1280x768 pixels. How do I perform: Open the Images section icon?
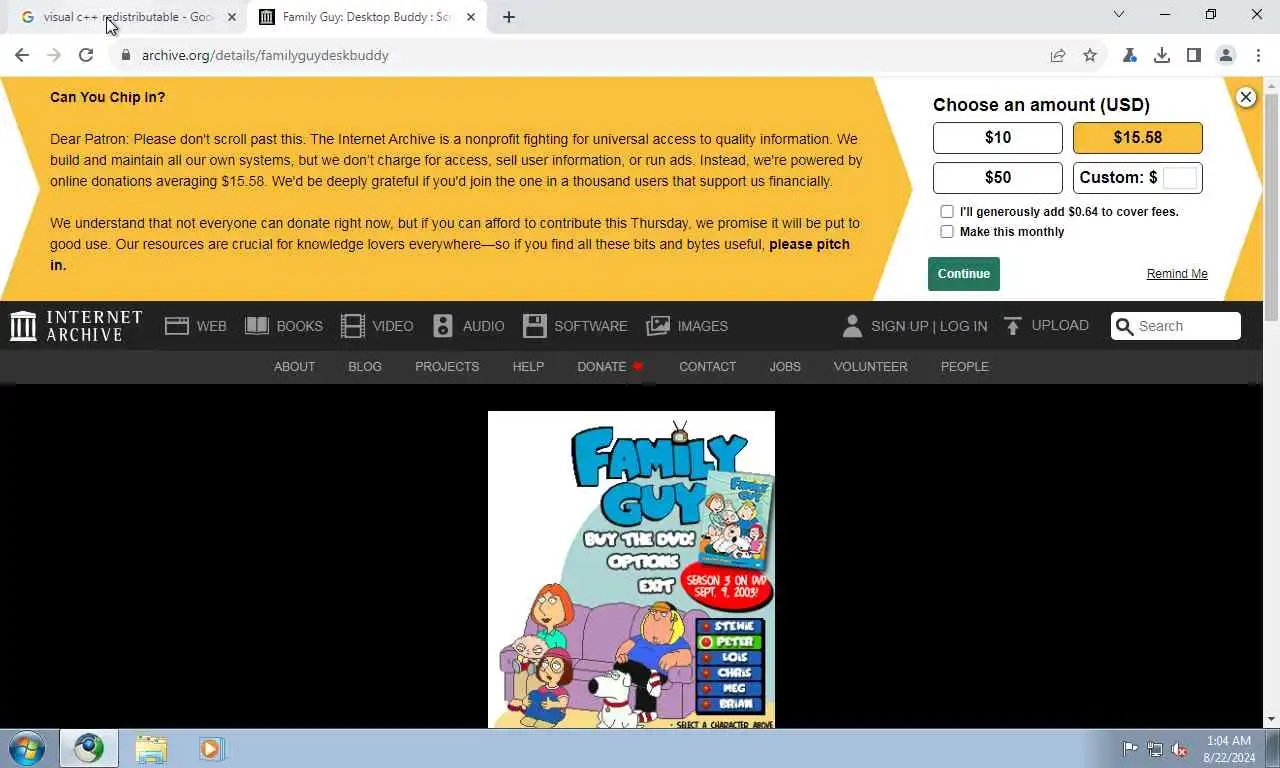(658, 326)
